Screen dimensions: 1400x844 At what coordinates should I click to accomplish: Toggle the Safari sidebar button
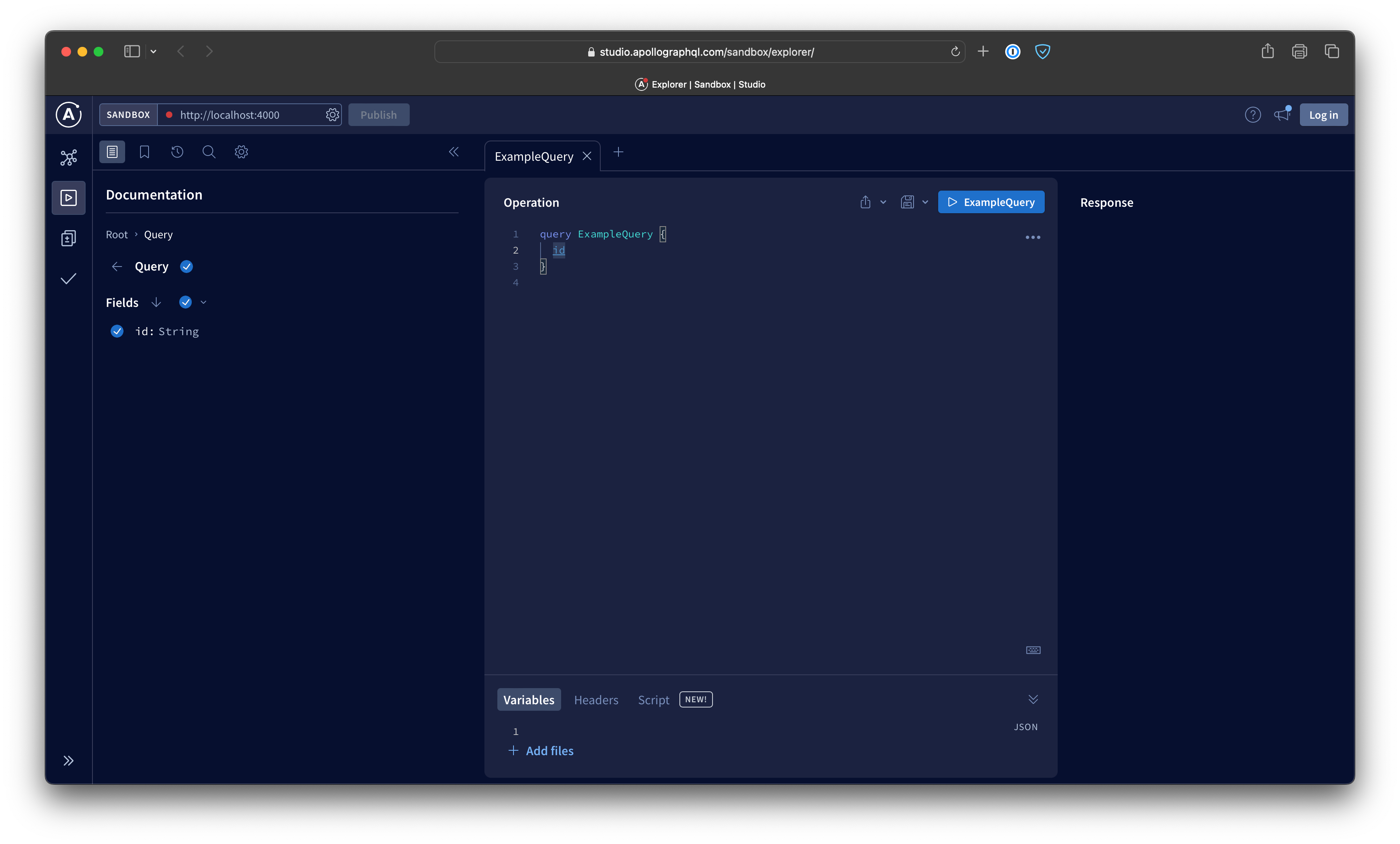click(132, 51)
